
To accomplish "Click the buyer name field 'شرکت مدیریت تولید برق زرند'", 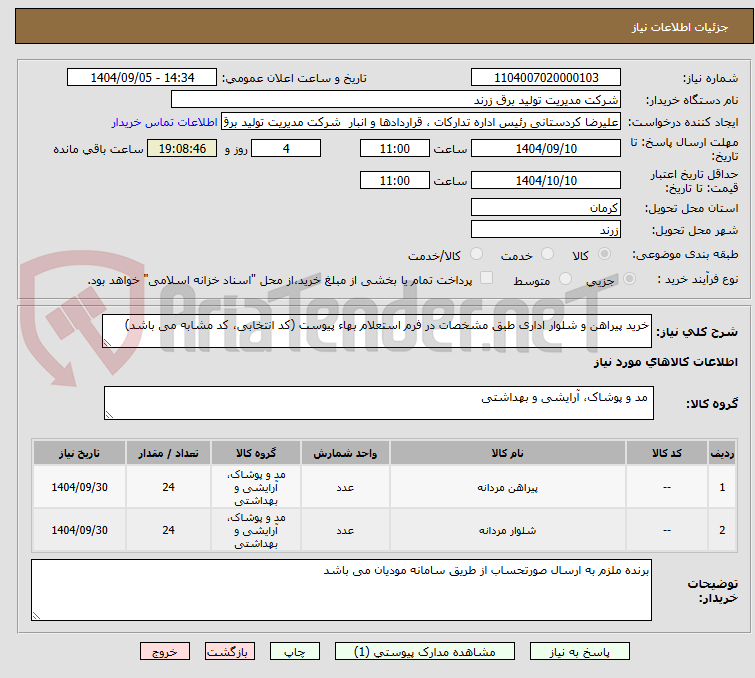I will click(396, 100).
